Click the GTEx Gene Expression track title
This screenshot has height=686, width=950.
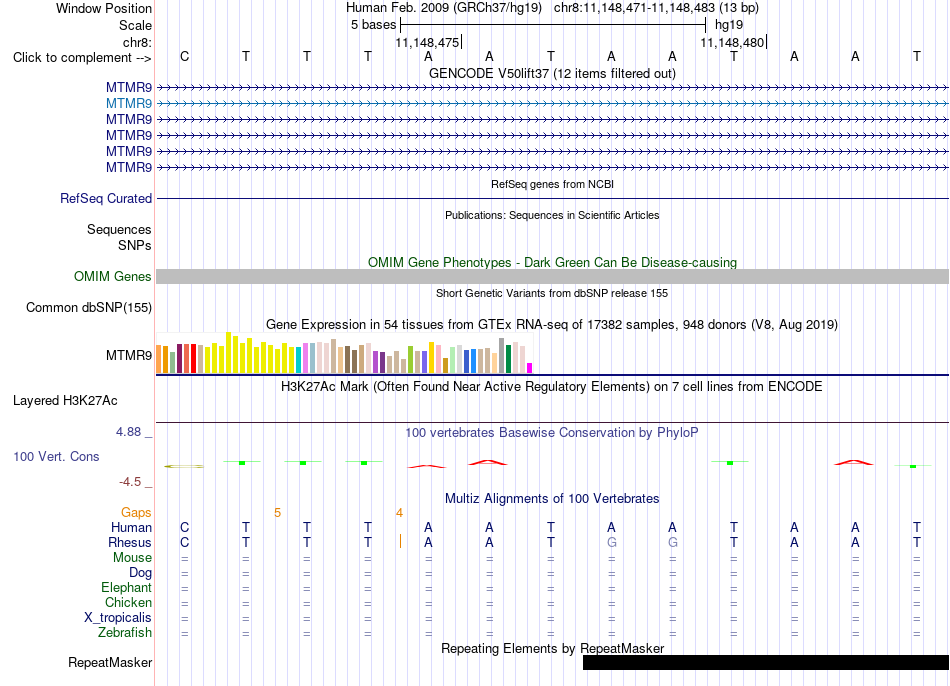(552, 325)
